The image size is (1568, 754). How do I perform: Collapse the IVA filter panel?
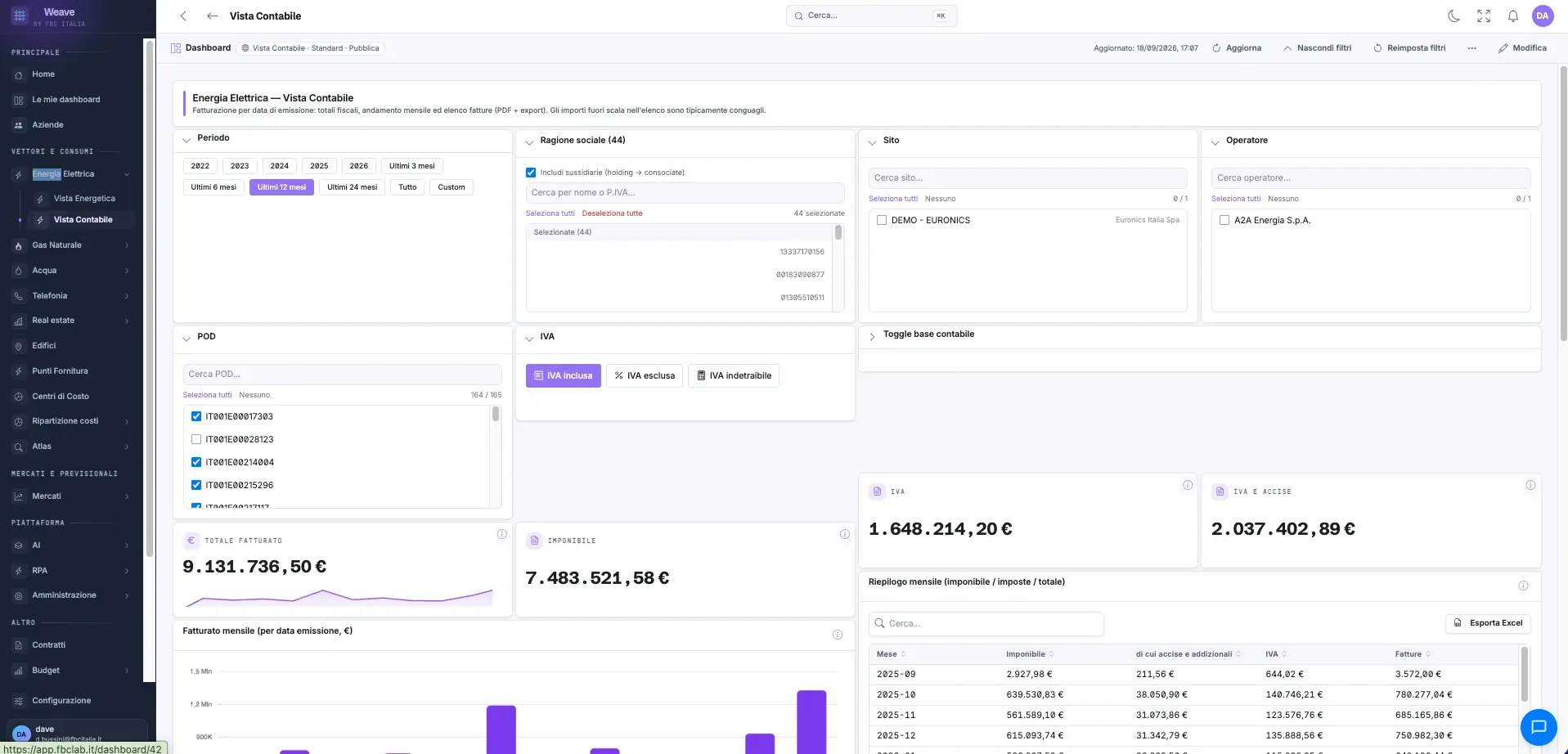click(x=529, y=339)
